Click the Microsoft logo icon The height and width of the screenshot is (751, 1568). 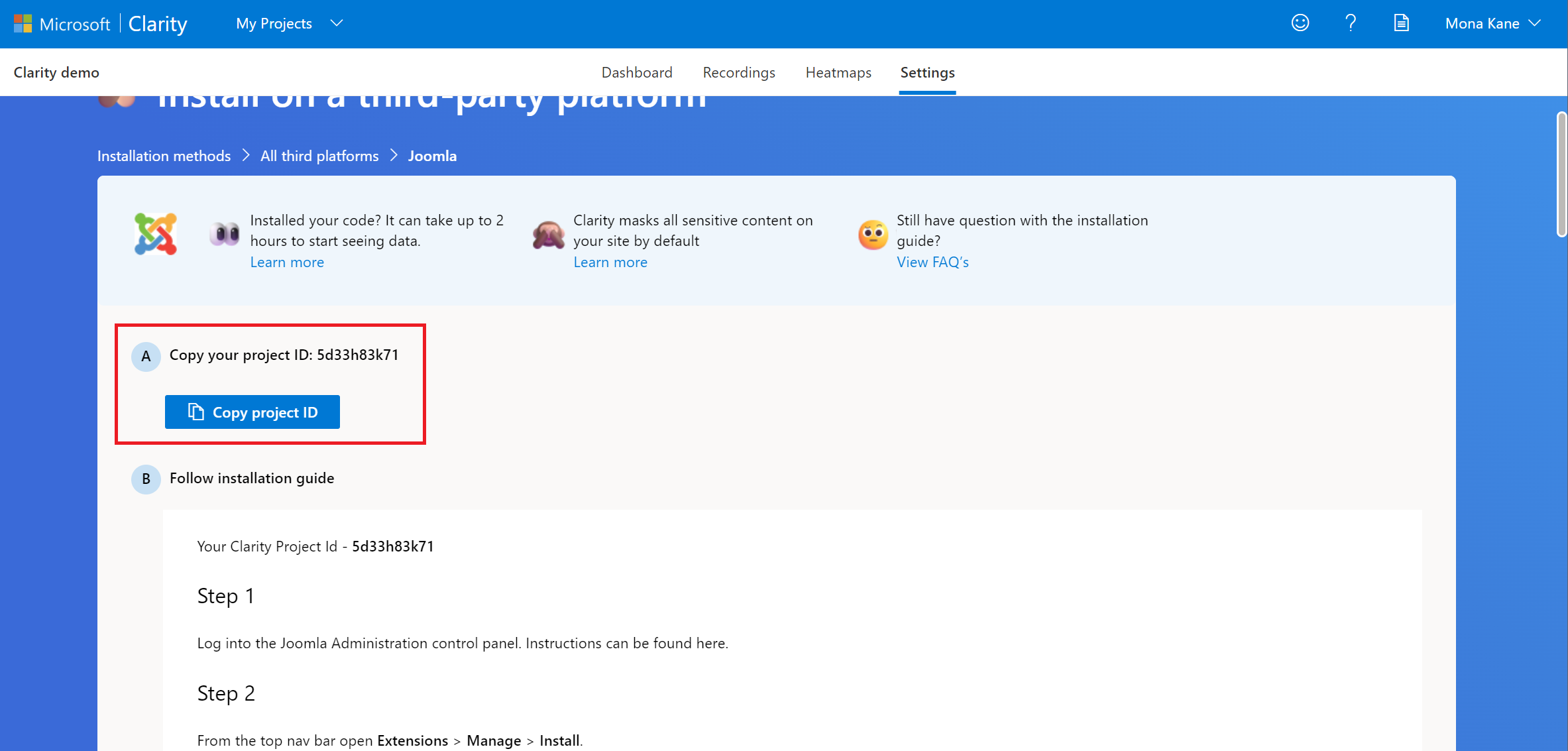click(x=23, y=24)
